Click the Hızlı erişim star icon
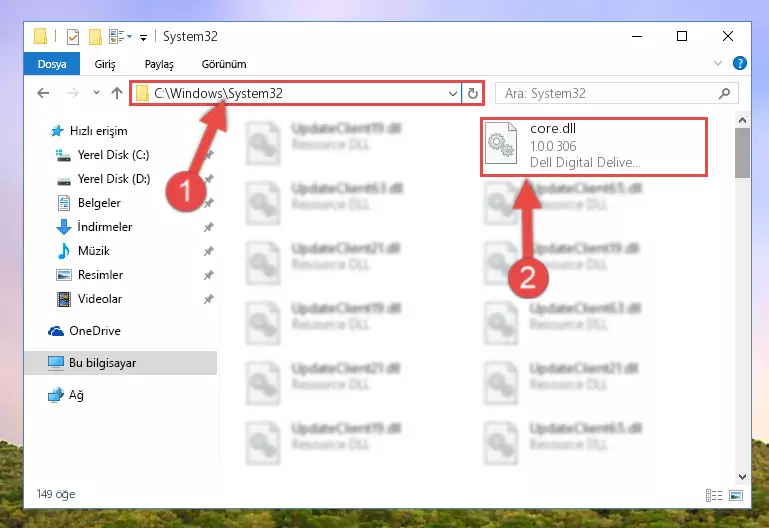The height and width of the screenshot is (528, 769). [57, 131]
